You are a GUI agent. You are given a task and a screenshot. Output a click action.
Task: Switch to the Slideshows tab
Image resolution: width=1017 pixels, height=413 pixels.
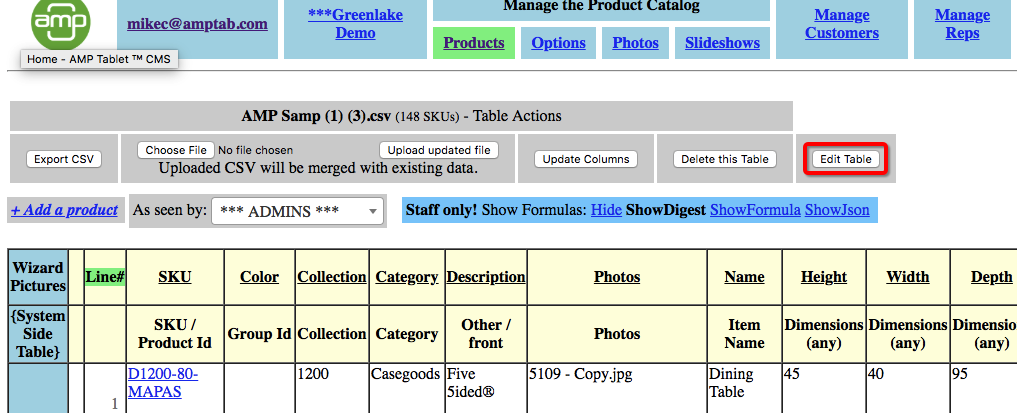[722, 43]
